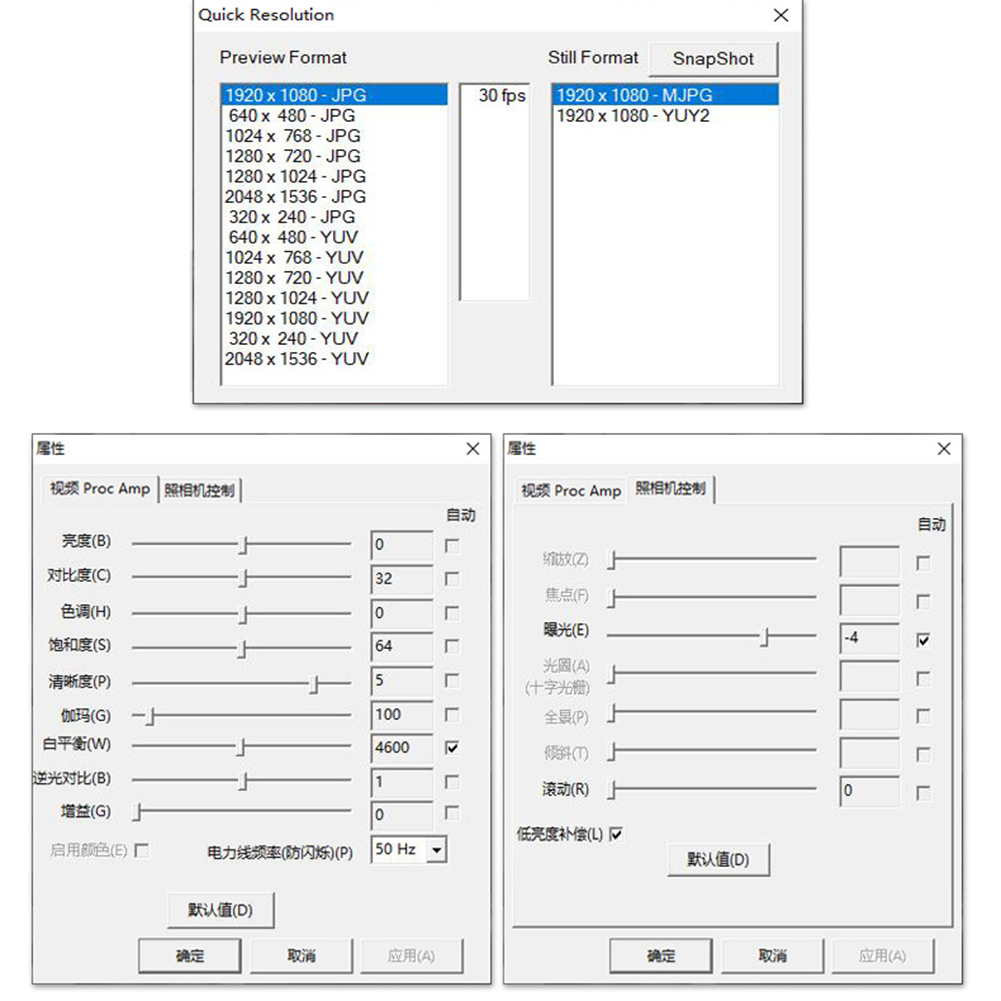This screenshot has width=1001, height=1001.
Task: Toggle the 曝光 auto checkbox
Action: pyautogui.click(x=923, y=639)
